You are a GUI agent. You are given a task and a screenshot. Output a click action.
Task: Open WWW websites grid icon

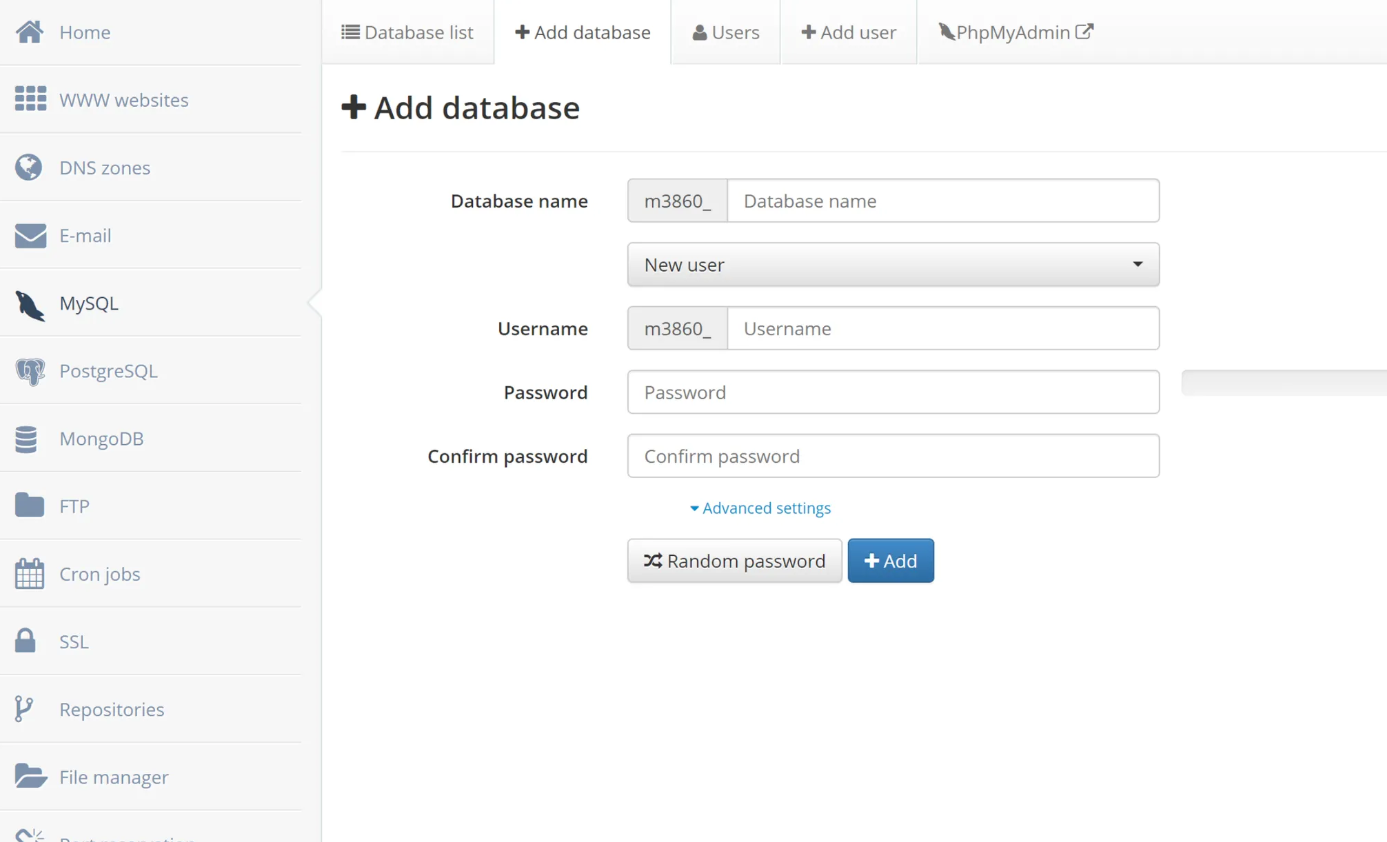click(30, 99)
